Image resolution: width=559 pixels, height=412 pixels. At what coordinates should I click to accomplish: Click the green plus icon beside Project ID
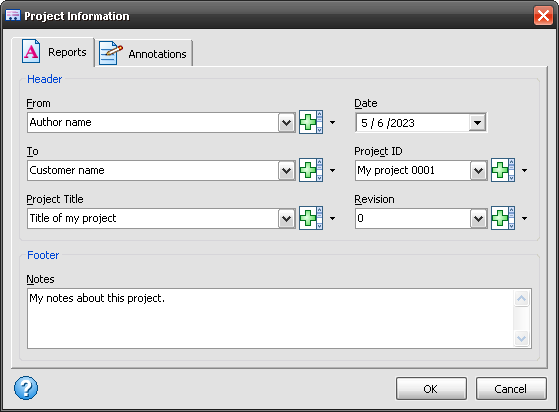point(503,170)
